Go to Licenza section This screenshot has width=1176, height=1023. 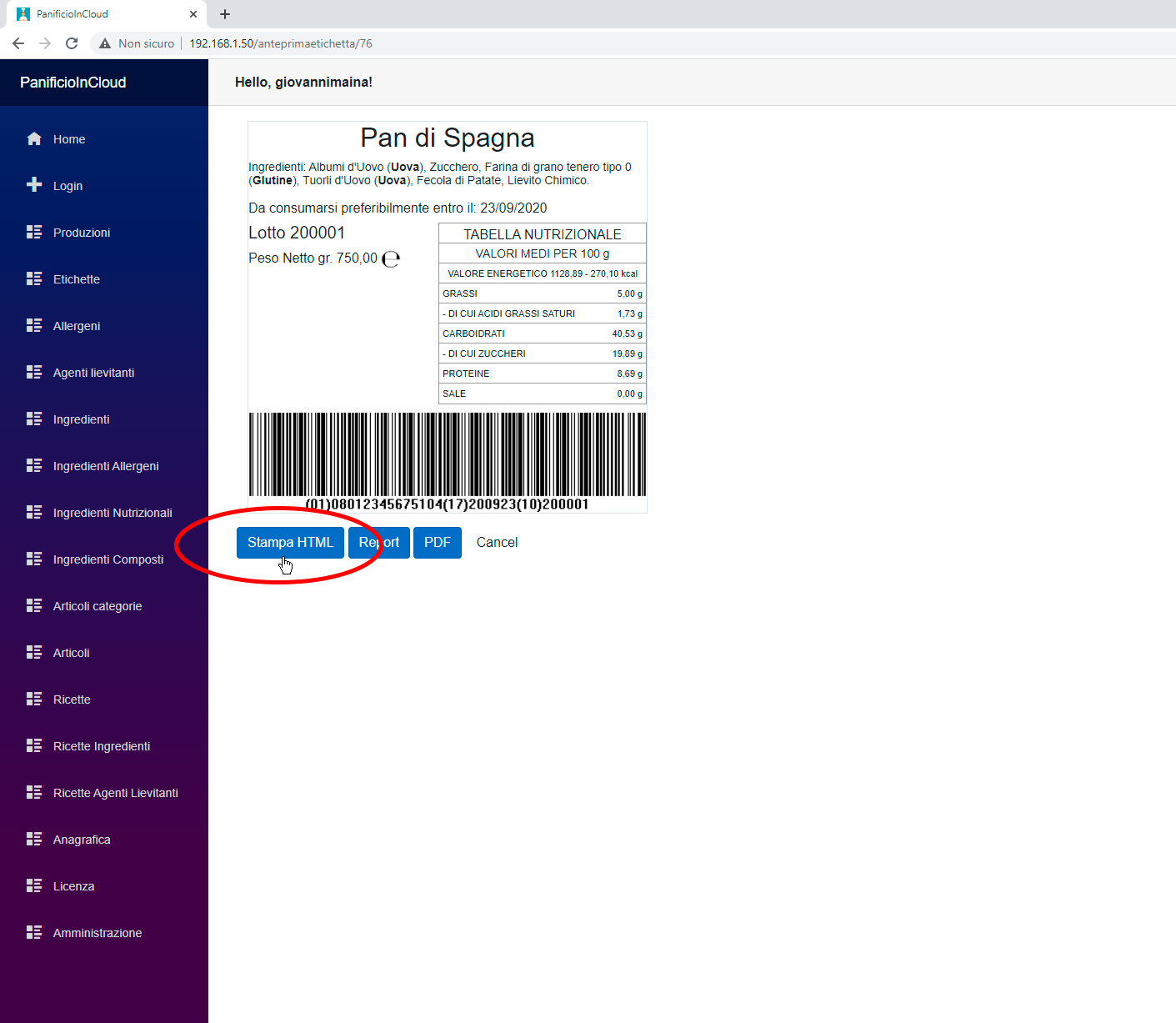(73, 886)
